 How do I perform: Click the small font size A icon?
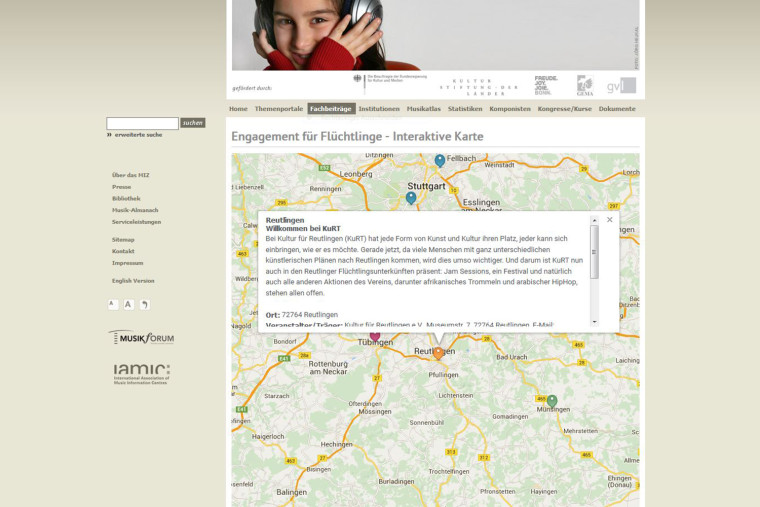coord(112,304)
